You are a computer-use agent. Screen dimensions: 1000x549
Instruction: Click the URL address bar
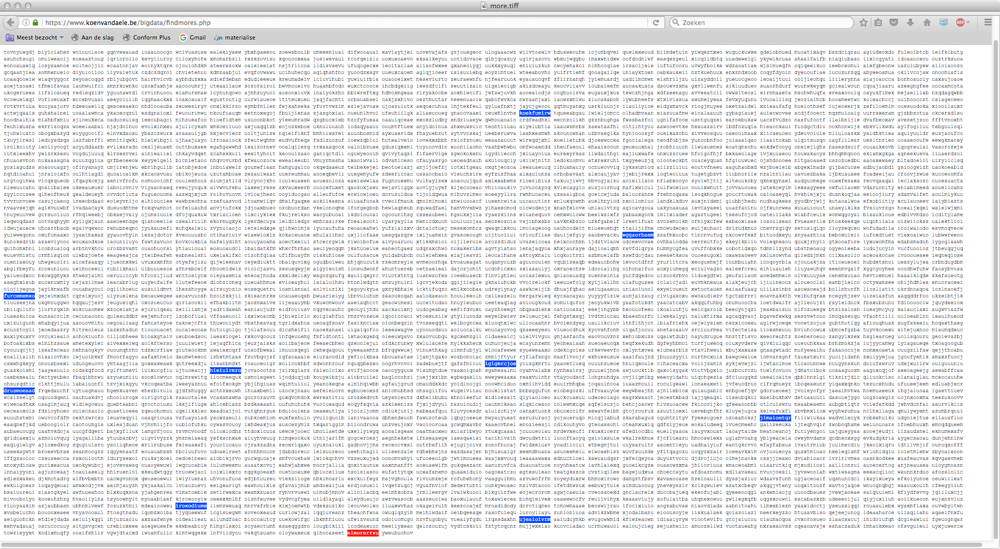tap(344, 22)
